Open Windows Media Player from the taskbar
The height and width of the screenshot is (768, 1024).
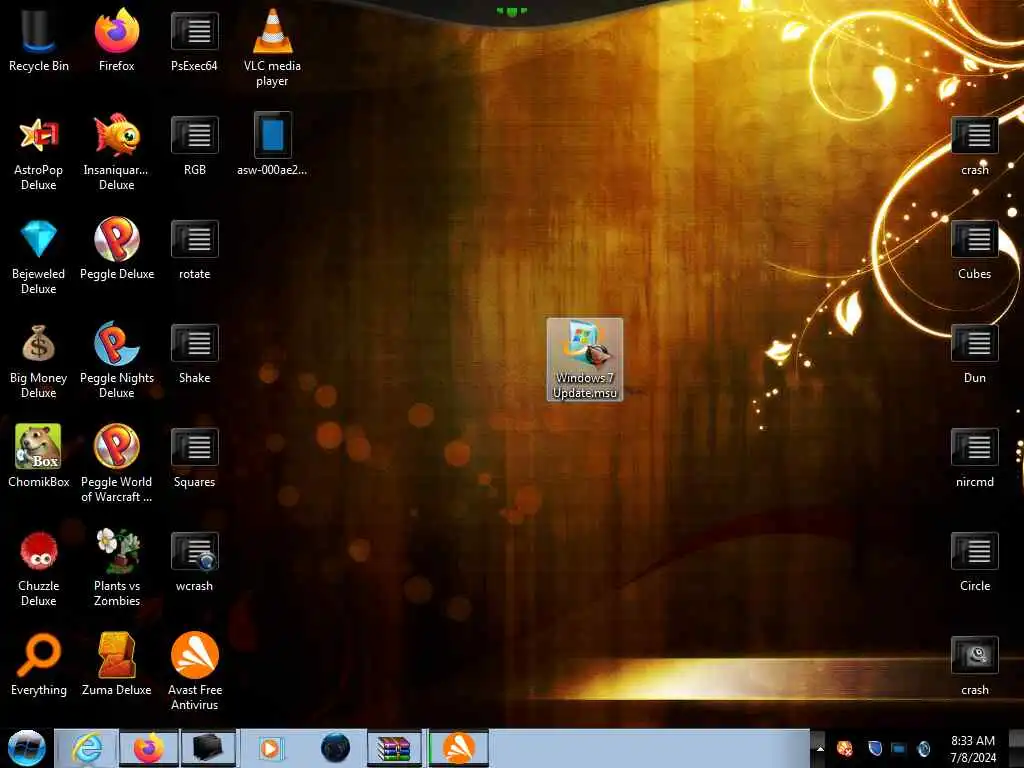tap(270, 748)
